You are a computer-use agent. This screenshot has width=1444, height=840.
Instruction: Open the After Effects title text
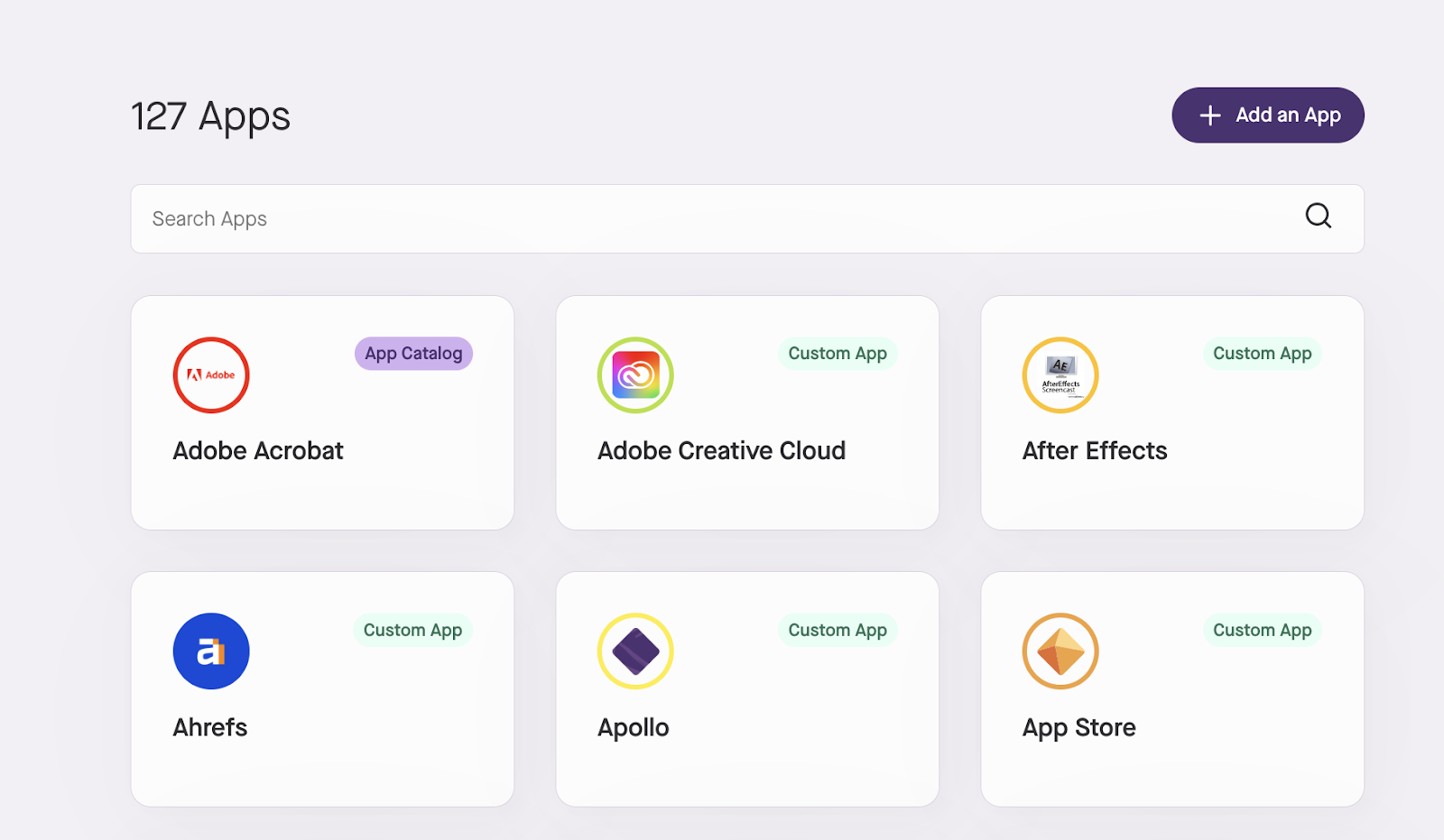(1095, 450)
